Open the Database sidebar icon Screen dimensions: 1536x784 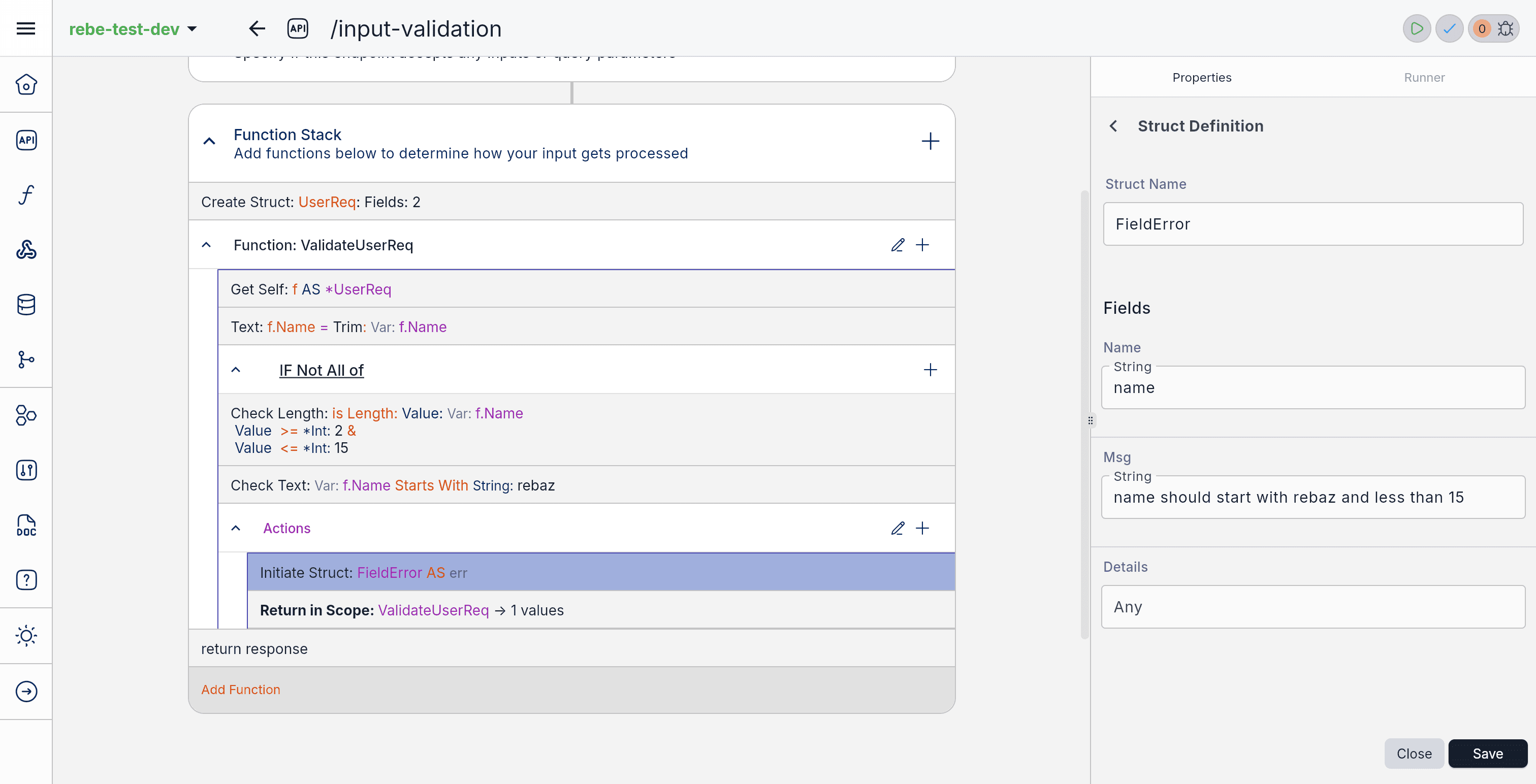(x=25, y=304)
